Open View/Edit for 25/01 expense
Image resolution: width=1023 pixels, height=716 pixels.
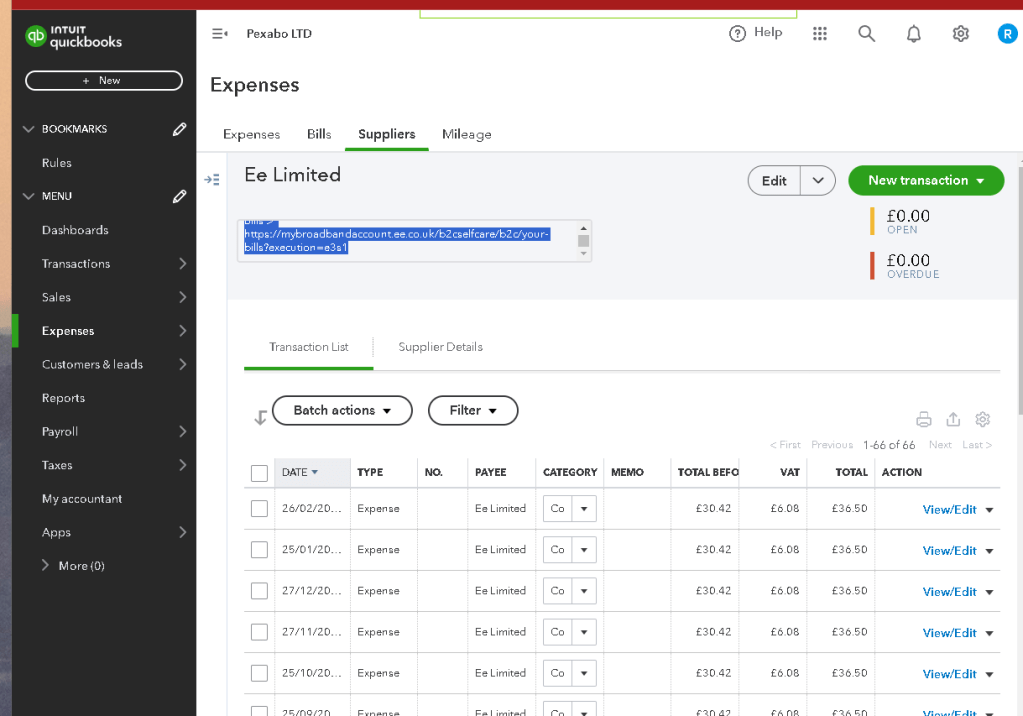[949, 551]
